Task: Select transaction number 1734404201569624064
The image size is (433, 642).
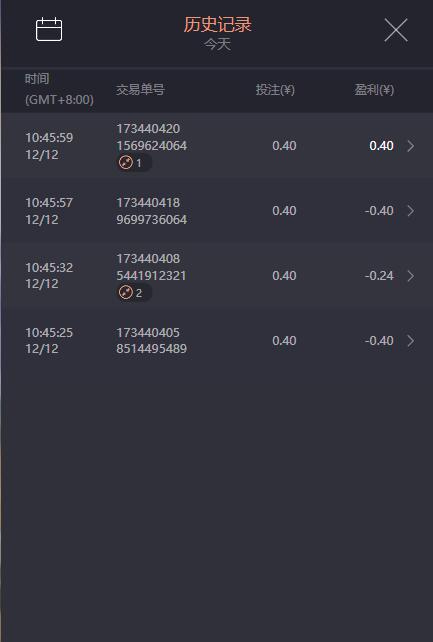Action: tap(151, 137)
